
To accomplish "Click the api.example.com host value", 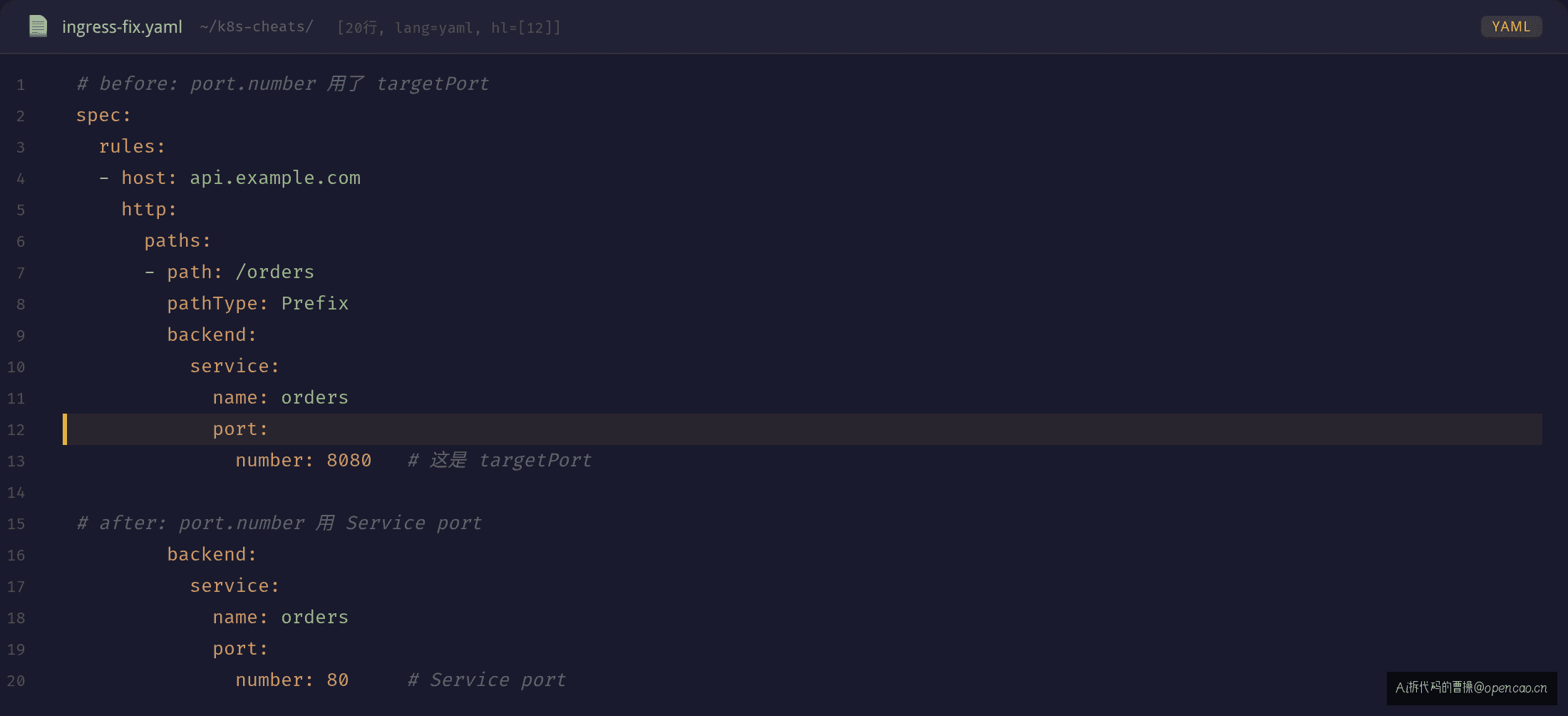I will click(275, 178).
